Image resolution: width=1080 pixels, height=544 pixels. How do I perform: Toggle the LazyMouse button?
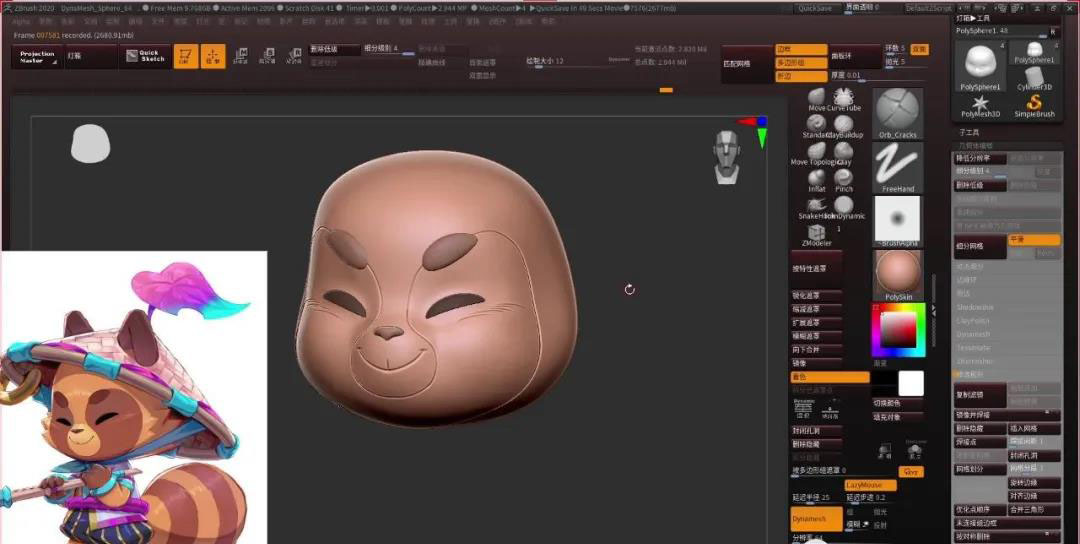[x=870, y=485]
